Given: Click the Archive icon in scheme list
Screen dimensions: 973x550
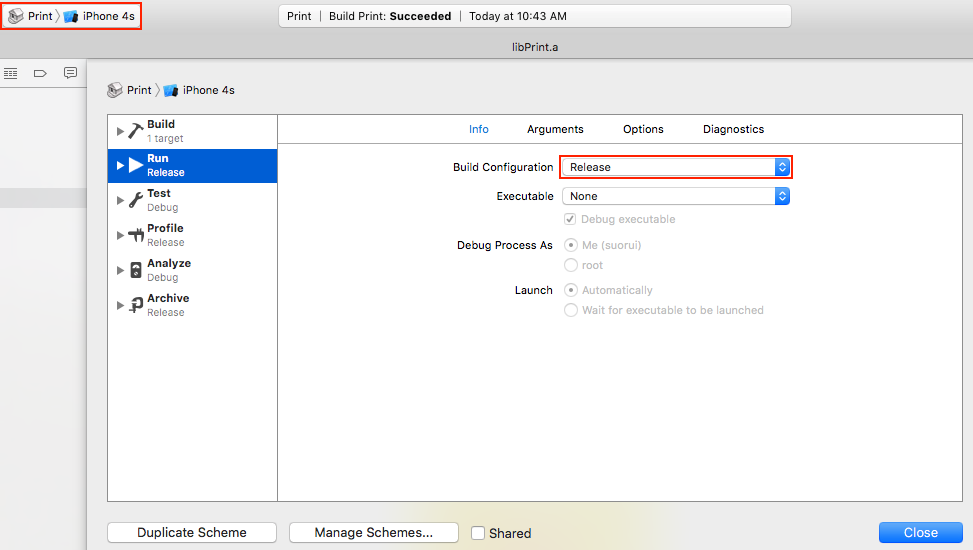Looking at the screenshot, I should coord(136,305).
